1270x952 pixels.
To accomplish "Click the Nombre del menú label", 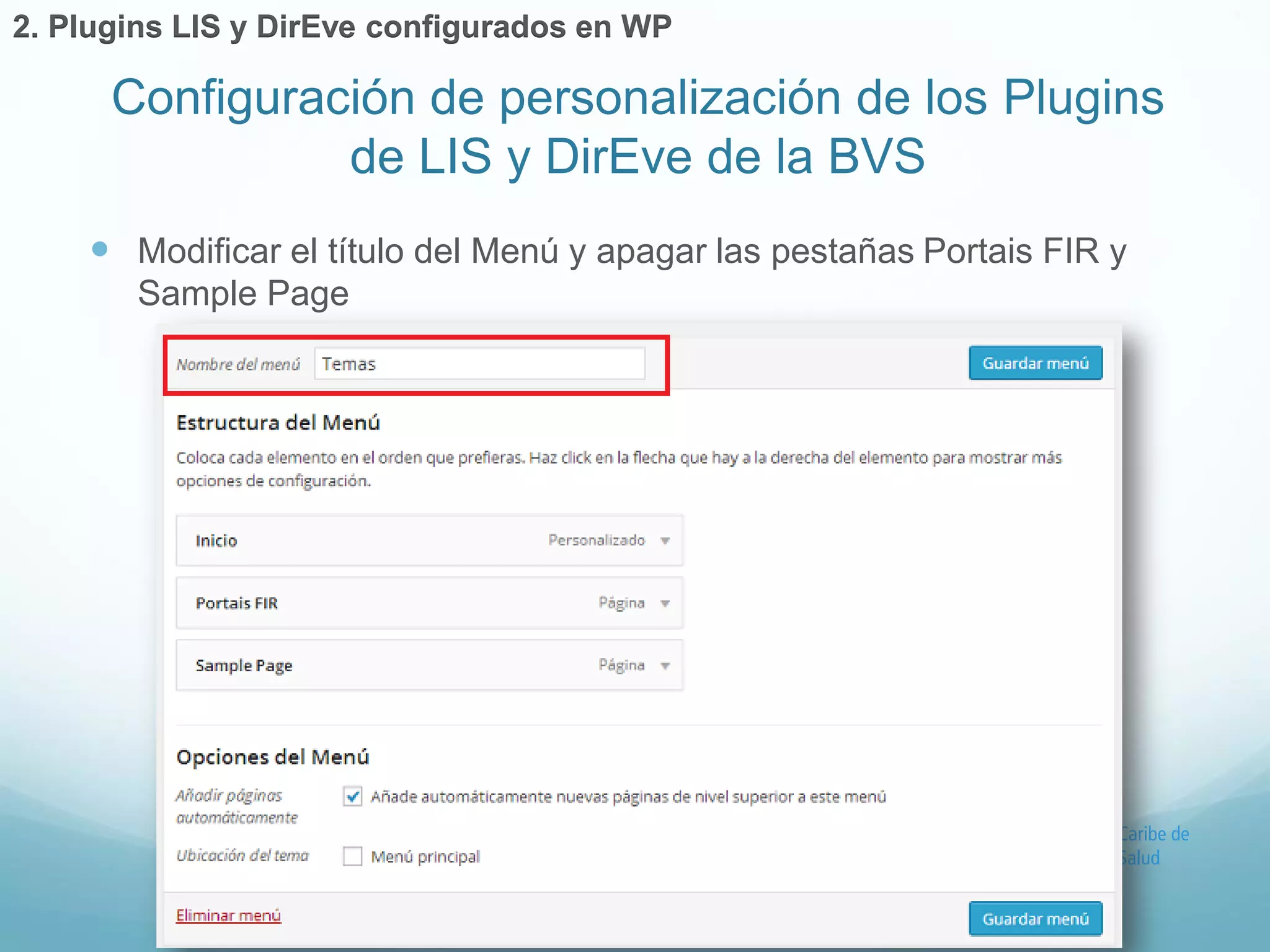I will click(238, 364).
